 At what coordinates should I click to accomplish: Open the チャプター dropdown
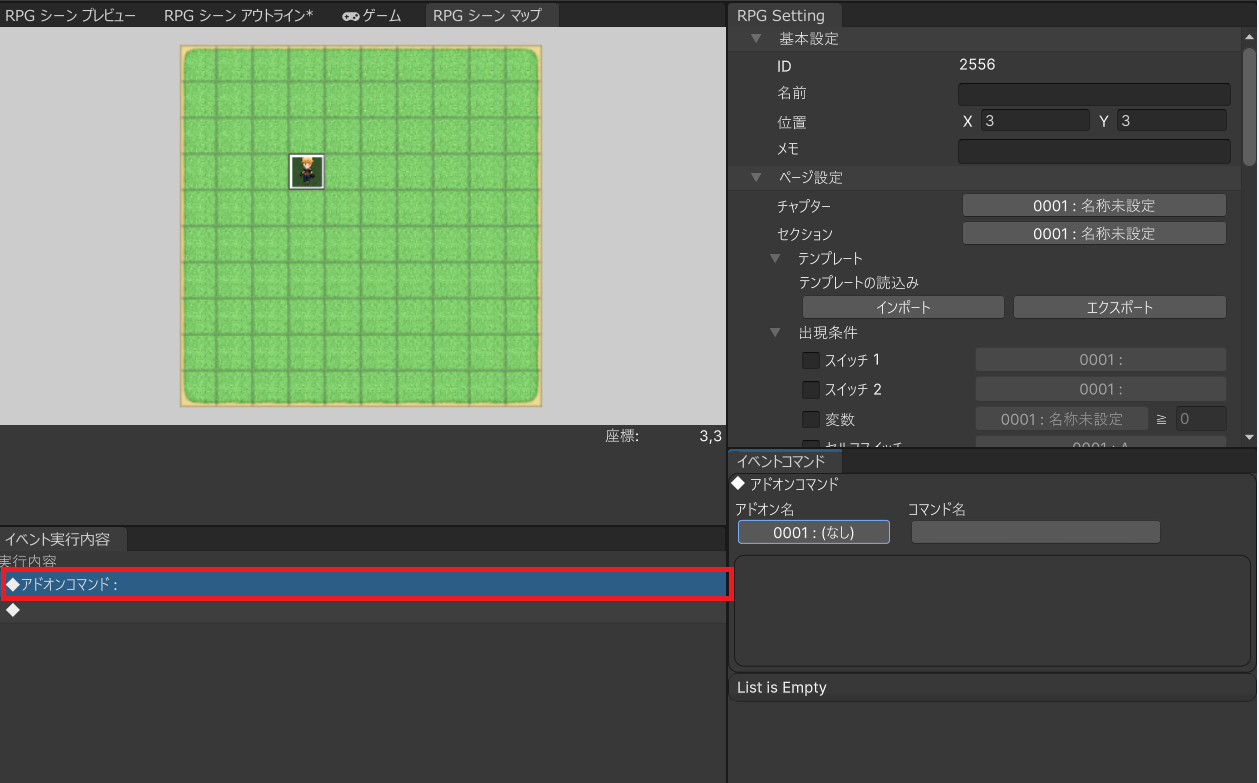pyautogui.click(x=1093, y=205)
